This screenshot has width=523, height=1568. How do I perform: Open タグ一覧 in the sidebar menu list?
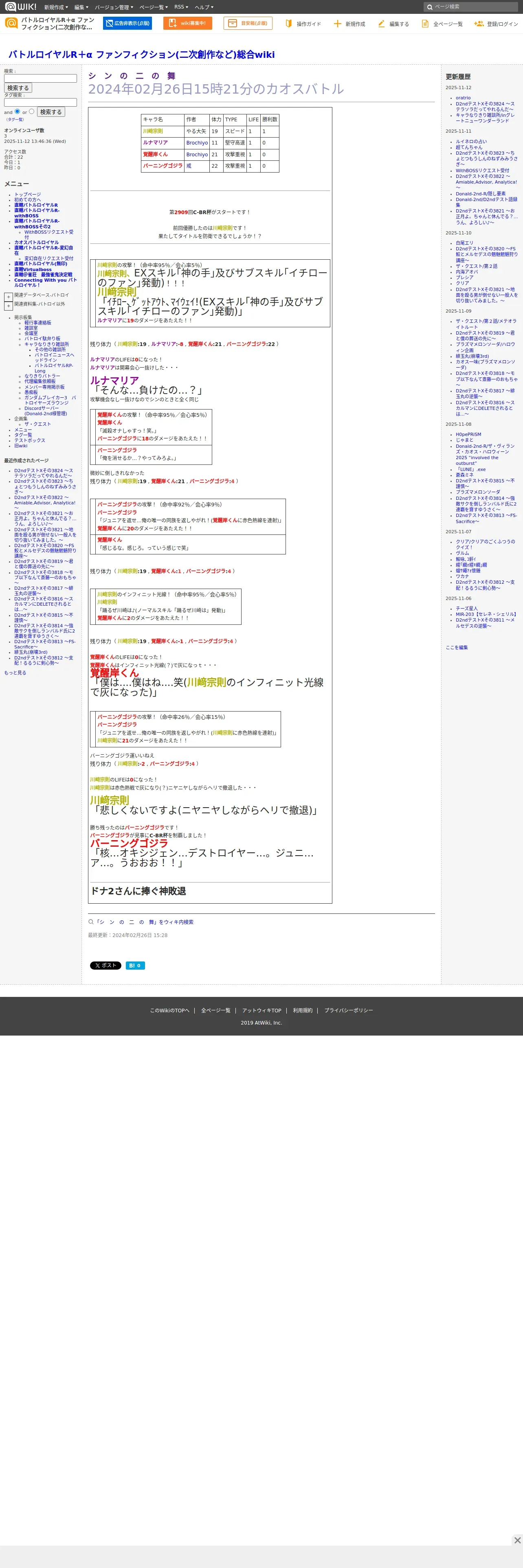click(x=23, y=435)
